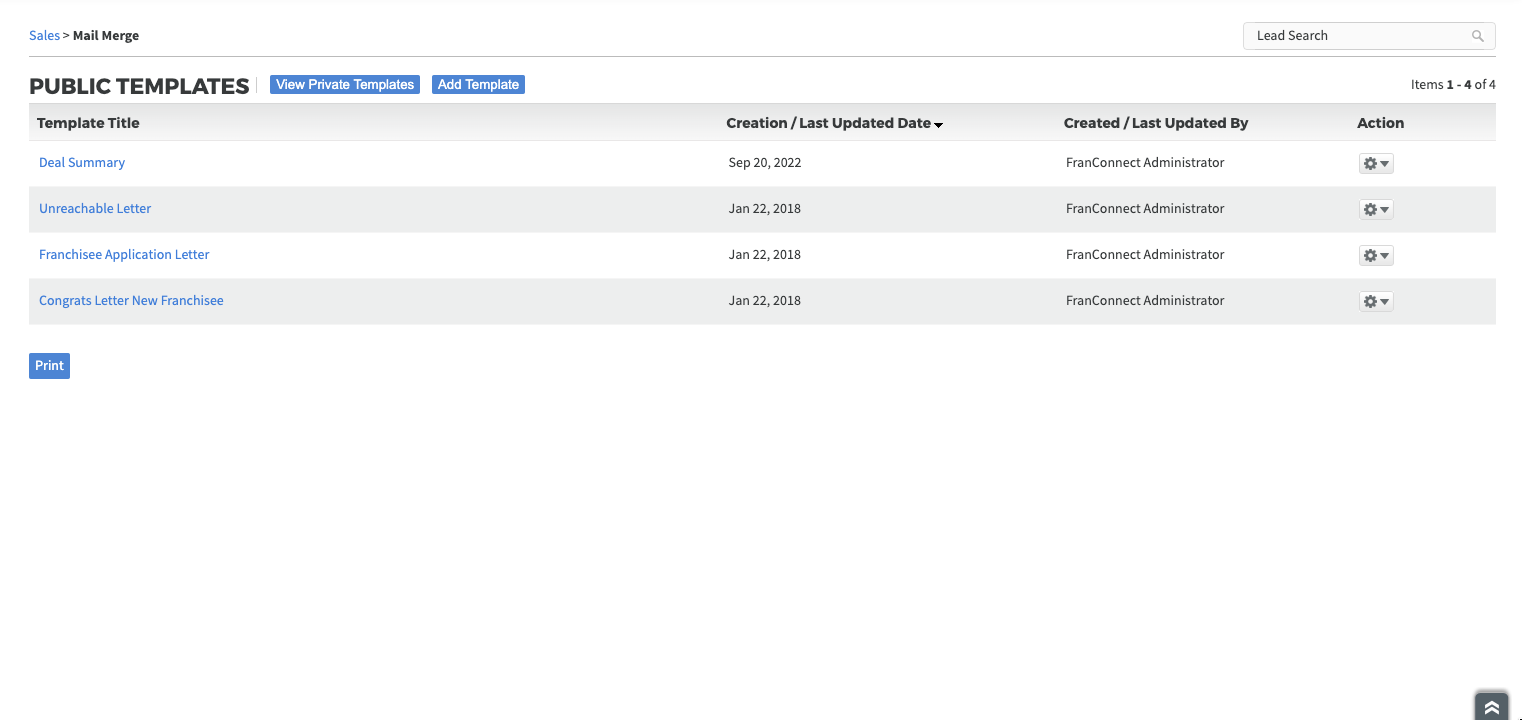Open the Franchisee Application Letter template
Screen dimensions: 1522x720
click(124, 255)
